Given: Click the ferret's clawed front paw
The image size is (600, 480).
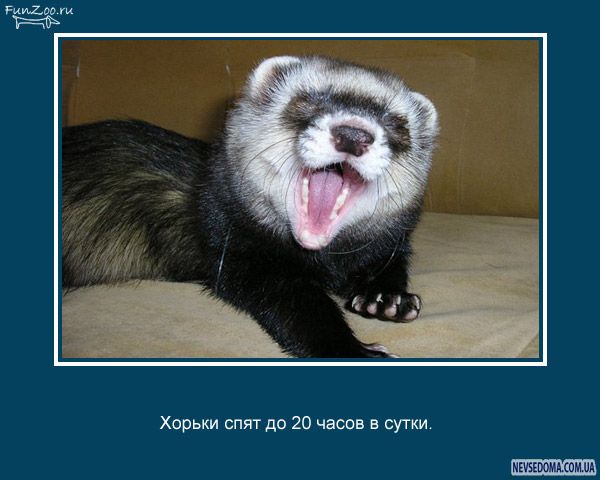Looking at the screenshot, I should tap(387, 304).
